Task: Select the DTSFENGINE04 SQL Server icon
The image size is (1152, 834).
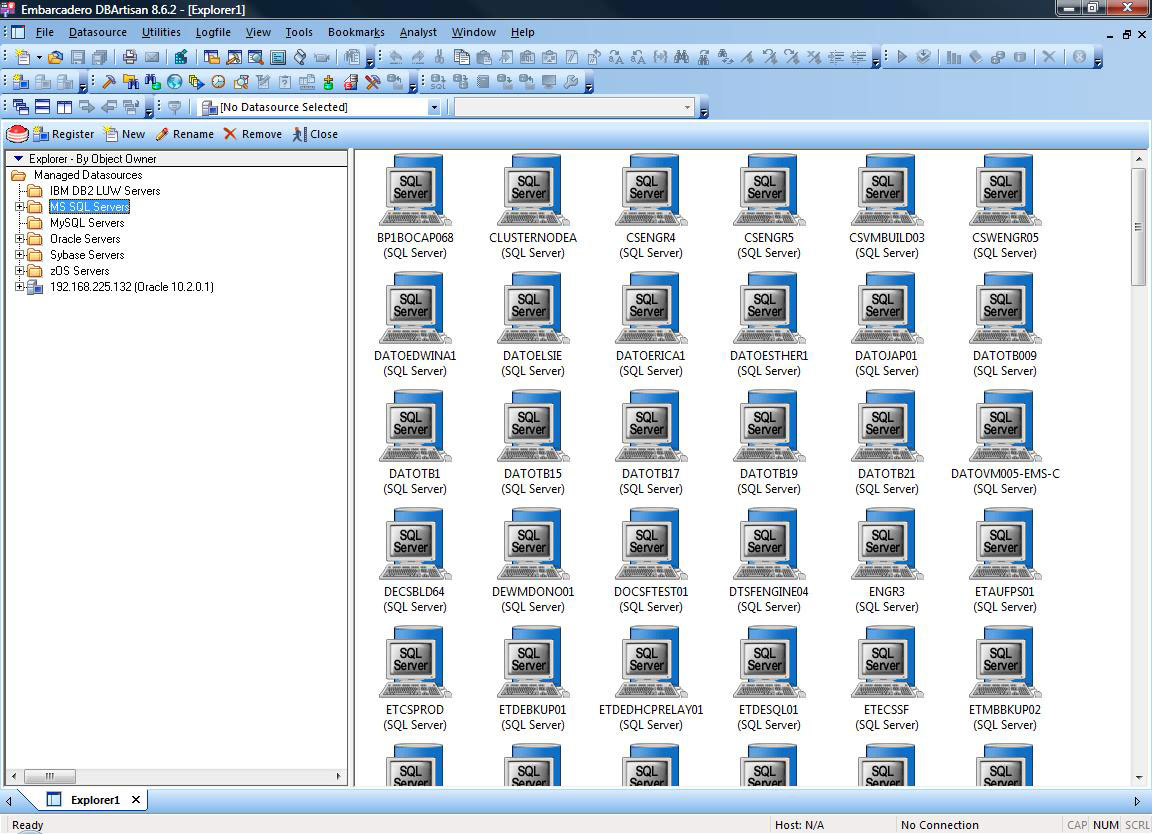Action: (768, 560)
